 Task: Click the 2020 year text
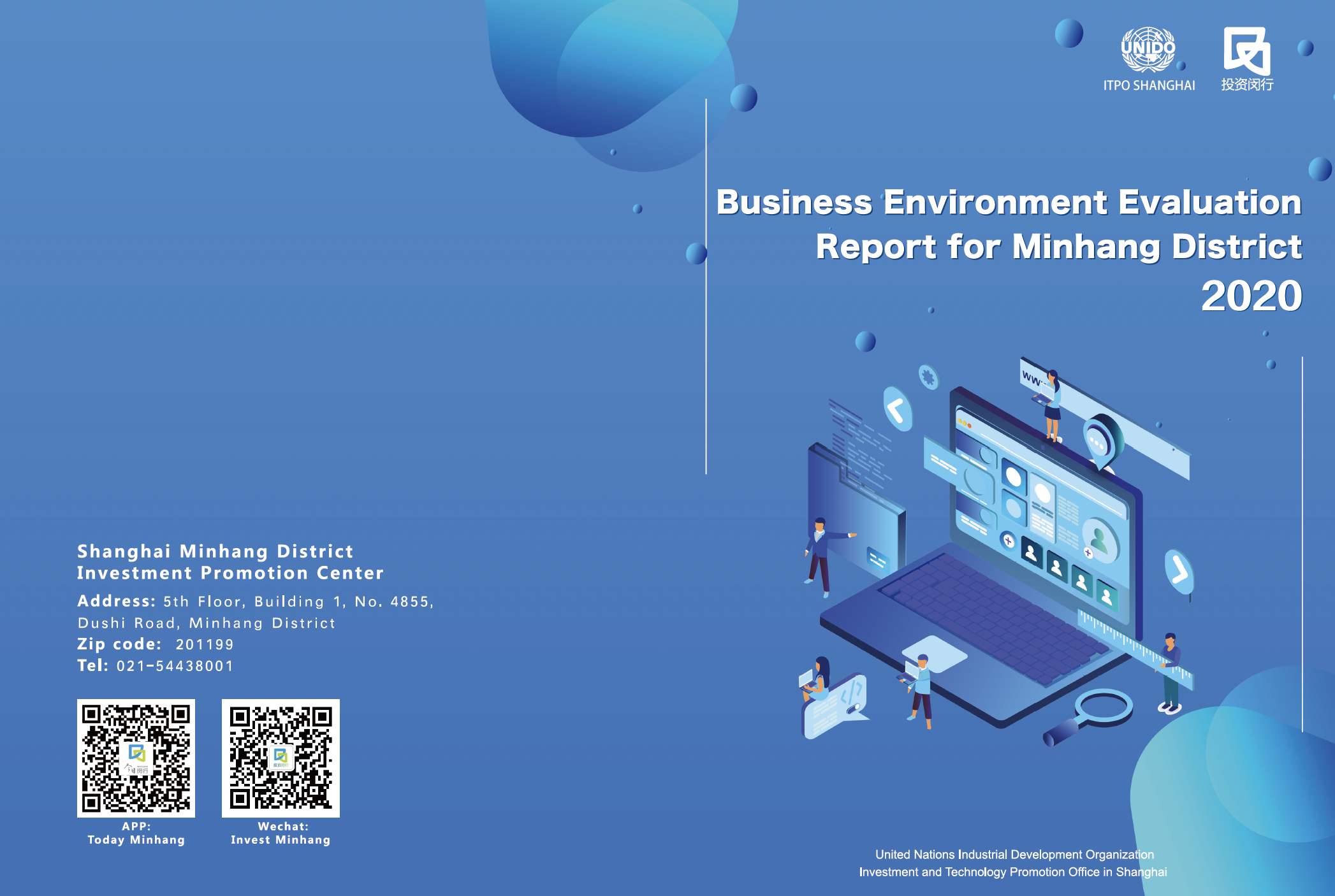click(1251, 296)
